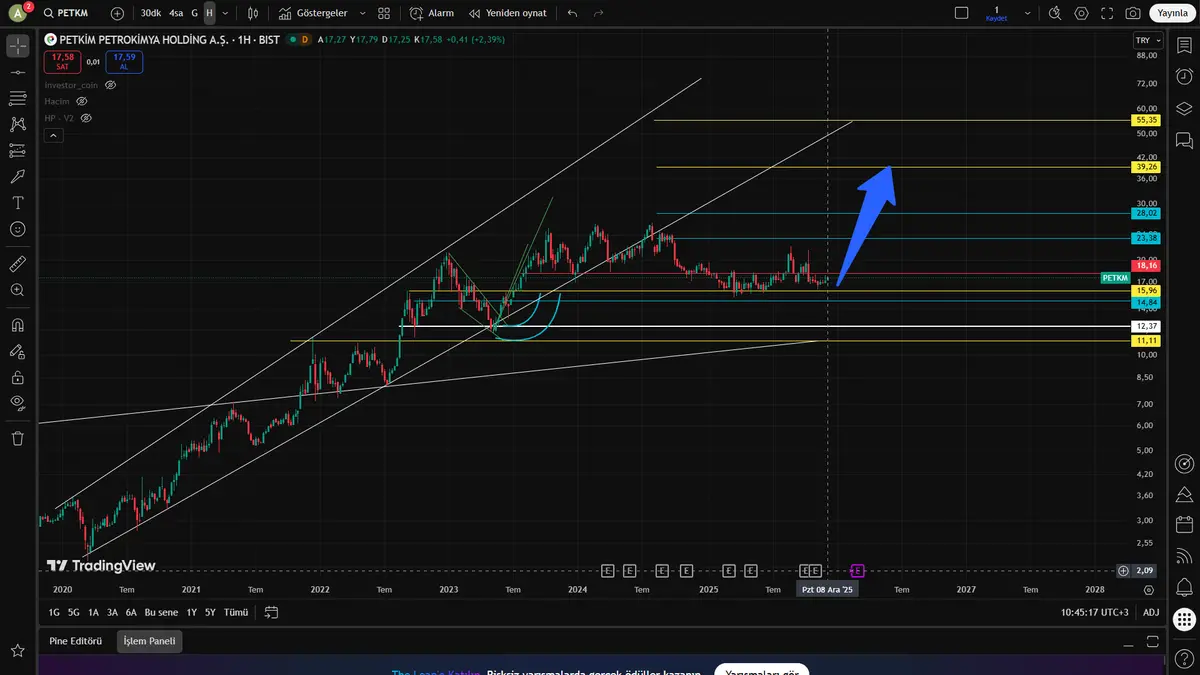Screen dimensions: 1200x675
Task: Activate the zoom in tool
Action: coord(17,290)
